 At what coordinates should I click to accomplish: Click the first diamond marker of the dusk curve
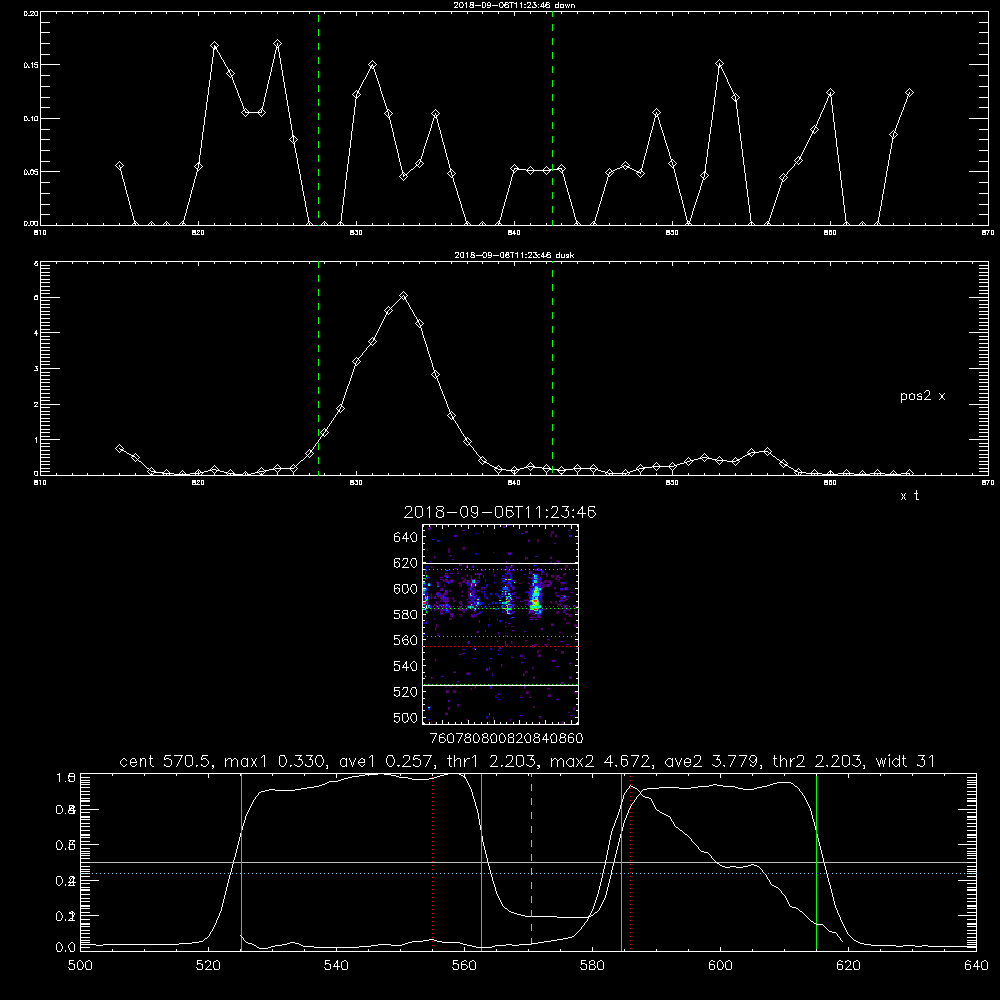pyautogui.click(x=119, y=448)
